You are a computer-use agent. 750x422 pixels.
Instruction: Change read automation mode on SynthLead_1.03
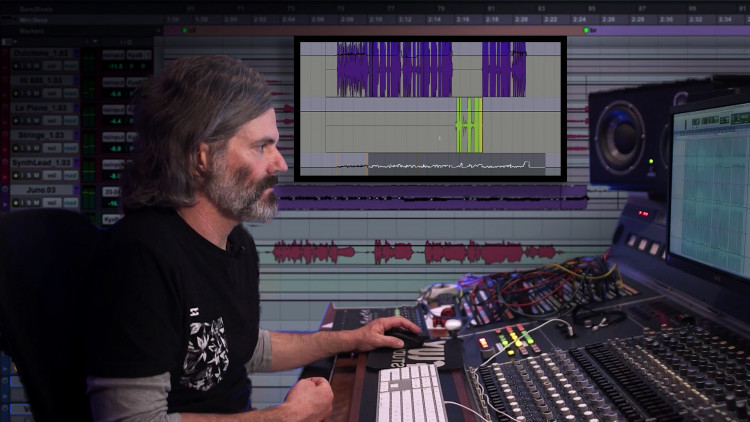click(x=71, y=175)
